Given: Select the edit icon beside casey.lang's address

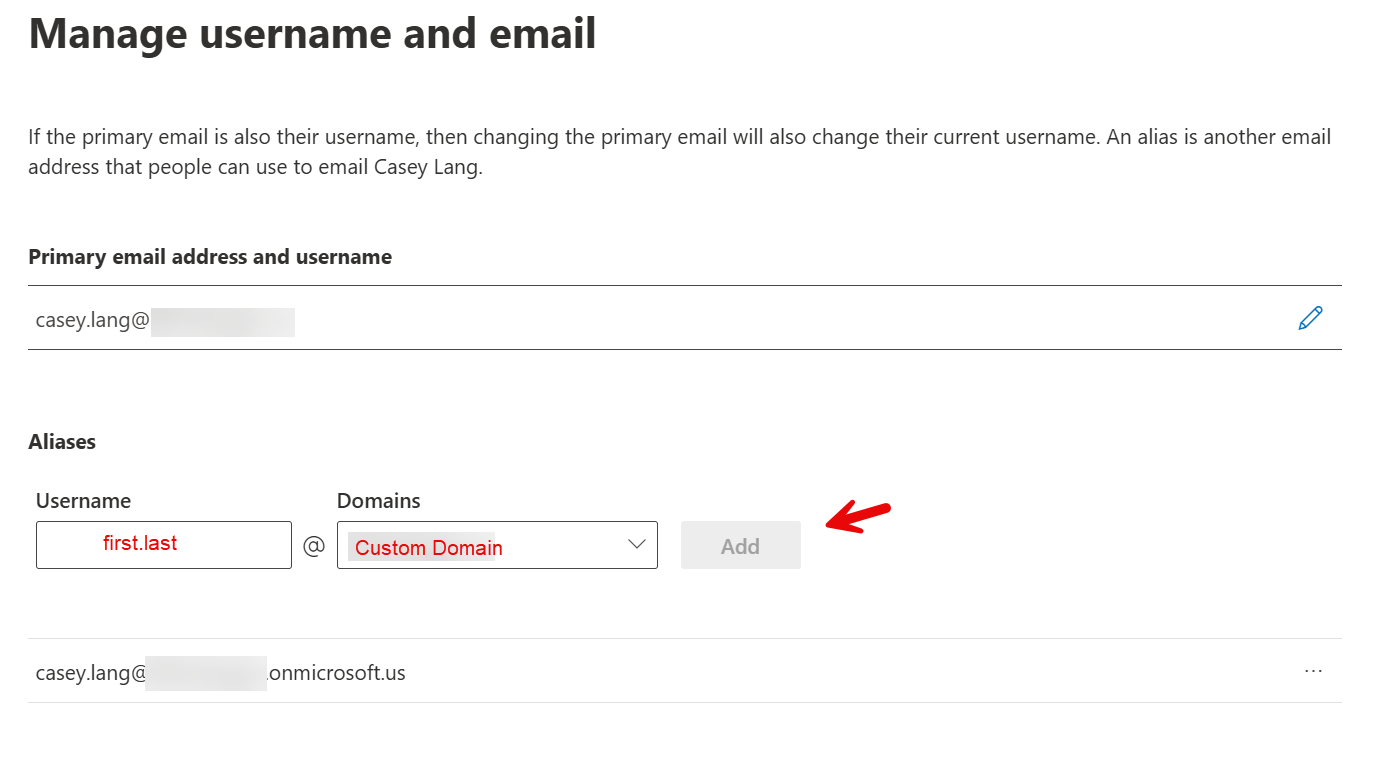Looking at the screenshot, I should [1310, 317].
